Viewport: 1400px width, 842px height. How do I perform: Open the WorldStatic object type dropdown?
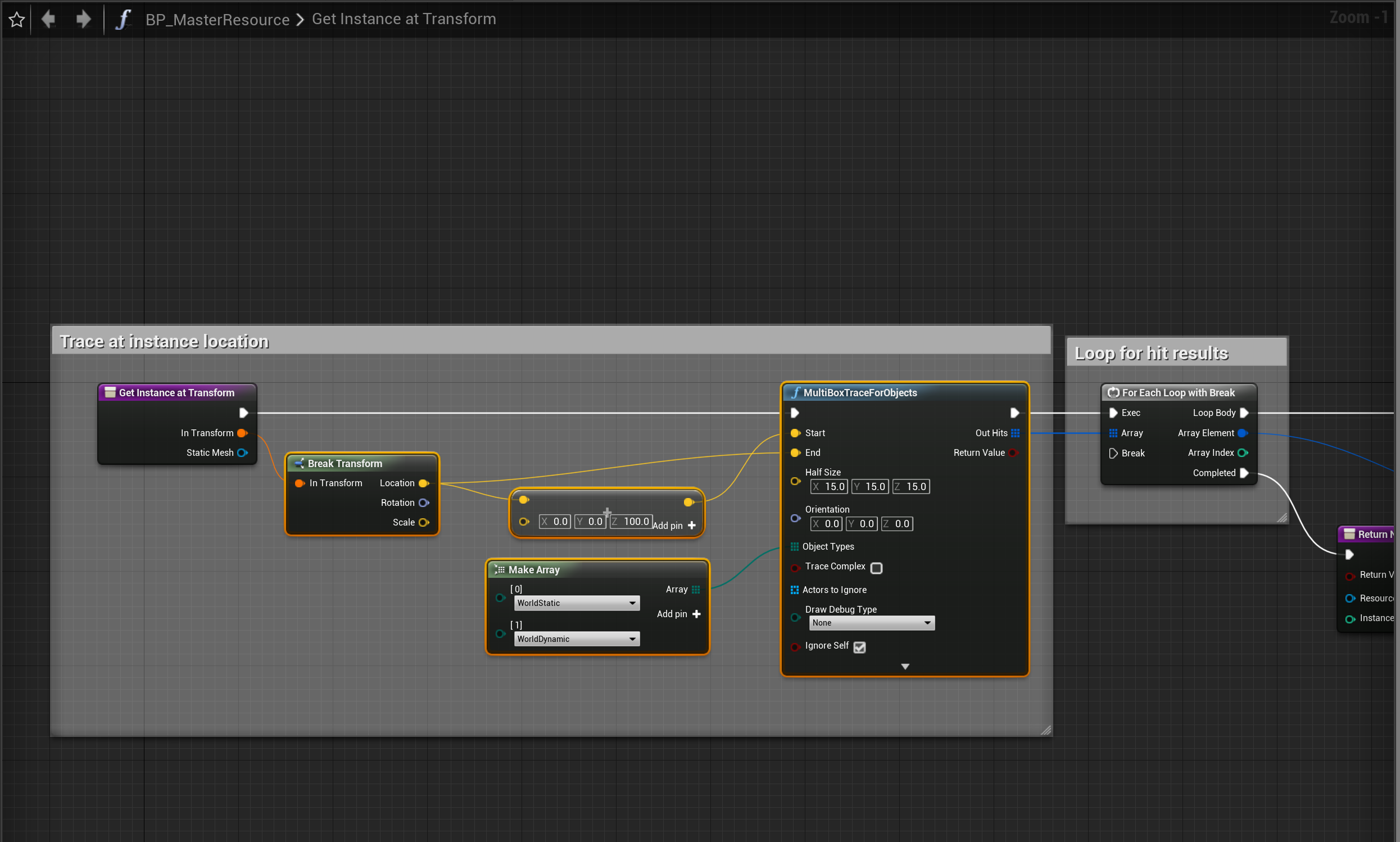click(576, 603)
